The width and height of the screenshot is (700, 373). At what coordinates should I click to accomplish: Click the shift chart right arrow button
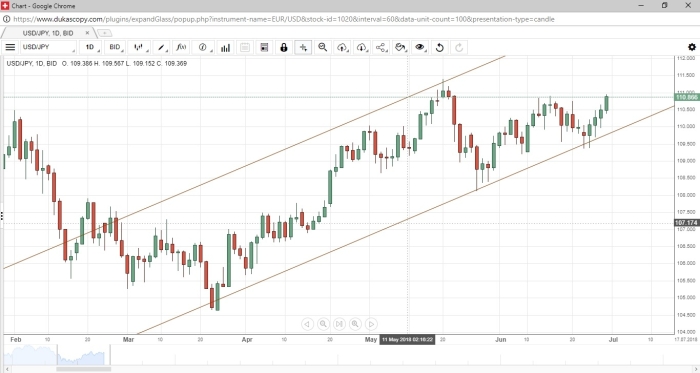click(371, 324)
